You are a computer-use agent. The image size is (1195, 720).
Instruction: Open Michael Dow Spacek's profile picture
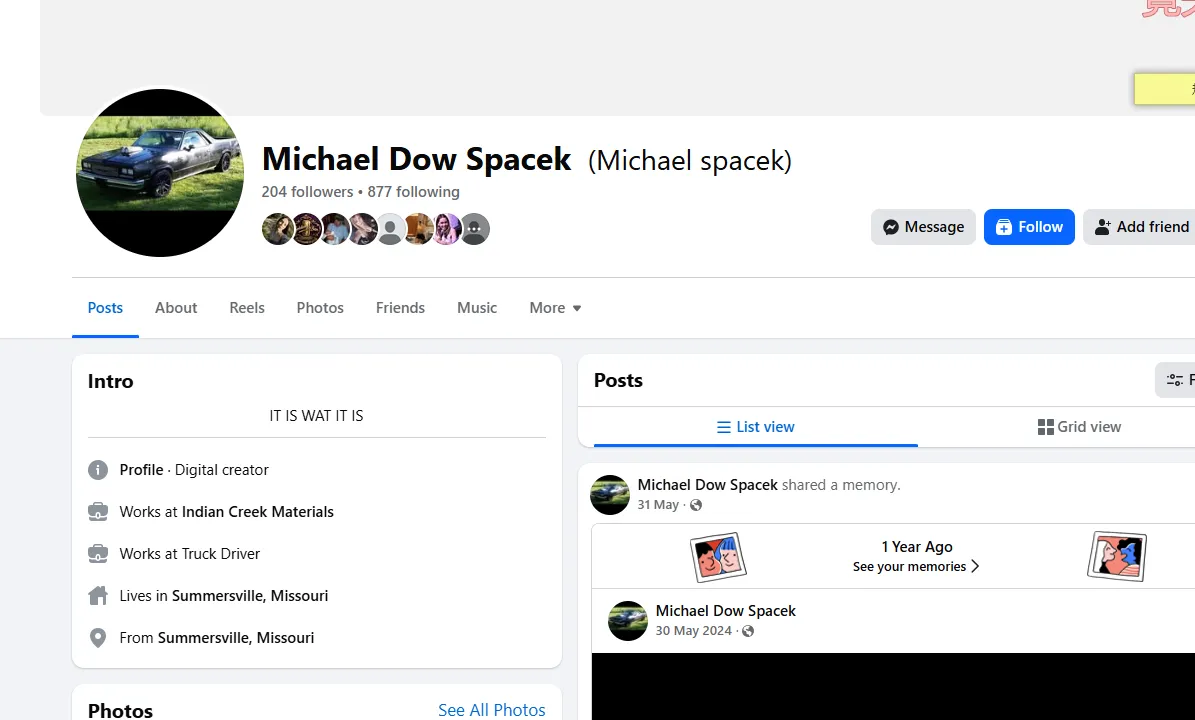(160, 173)
